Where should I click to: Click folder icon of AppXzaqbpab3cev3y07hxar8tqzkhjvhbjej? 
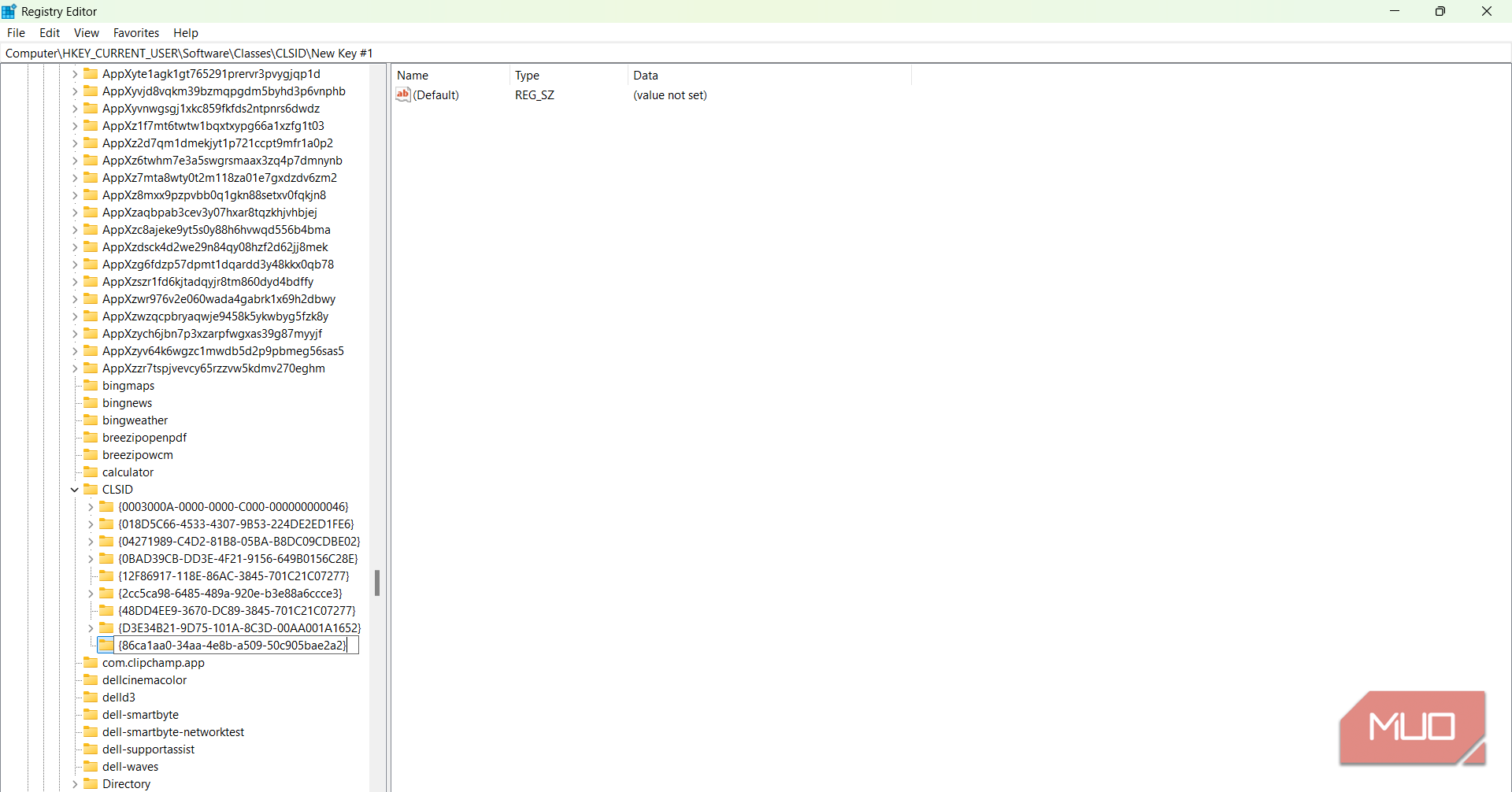coord(91,212)
